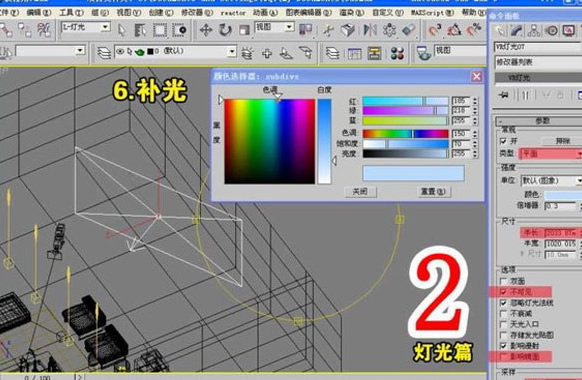This screenshot has height=380, width=582.
Task: Toggle the 双面 checkbox
Action: tap(503, 281)
